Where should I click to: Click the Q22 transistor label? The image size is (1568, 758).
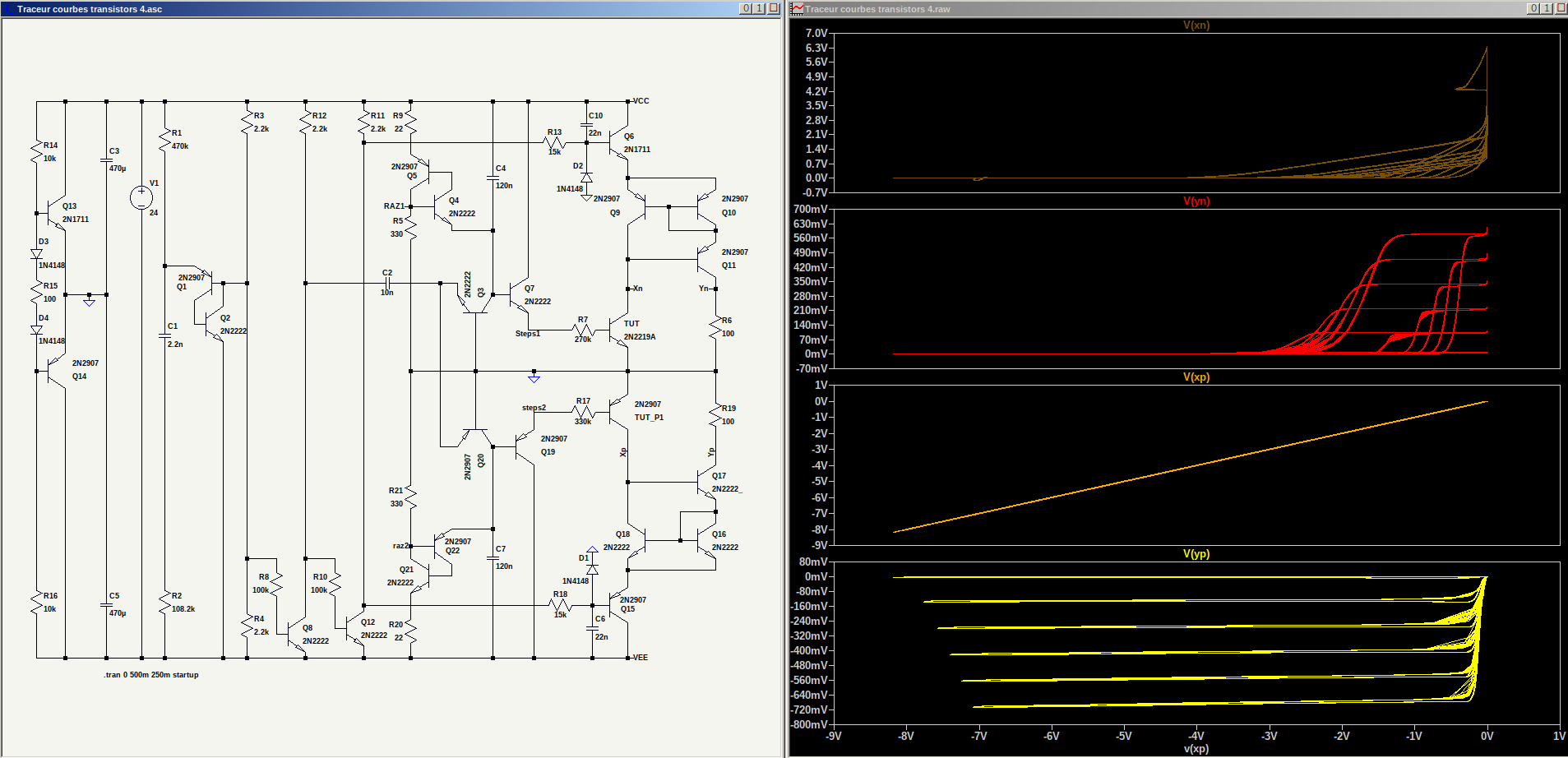(453, 551)
